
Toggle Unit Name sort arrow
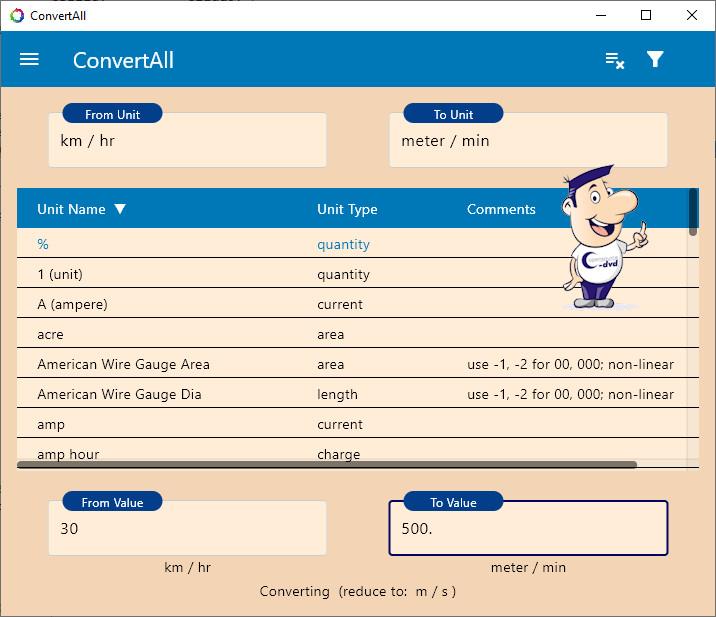pos(120,209)
